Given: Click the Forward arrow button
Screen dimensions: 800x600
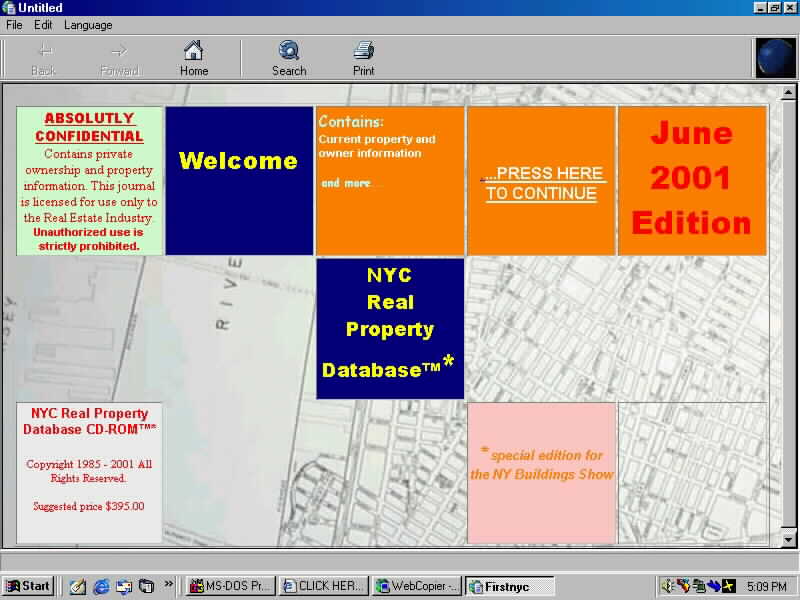Looking at the screenshot, I should tap(119, 57).
